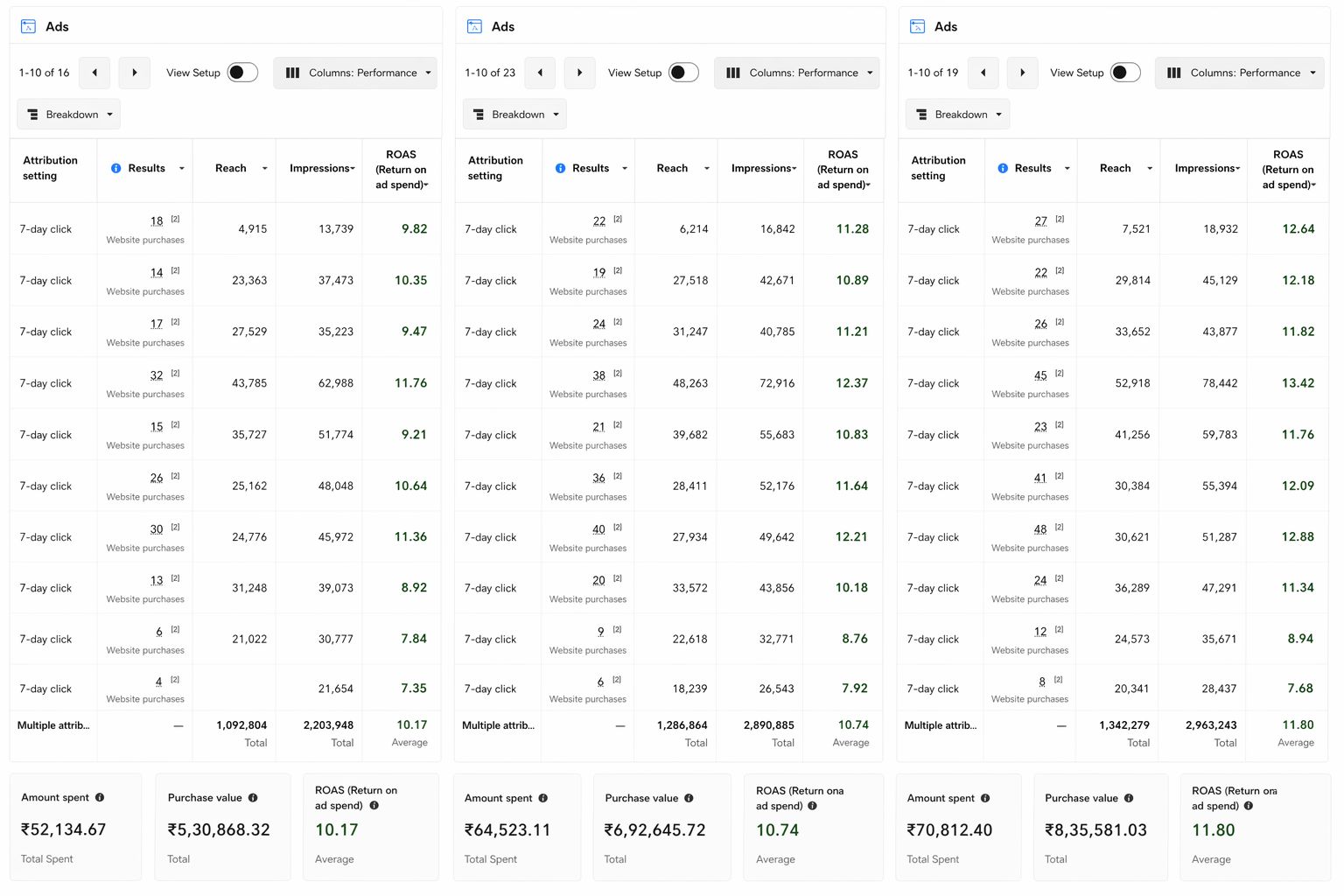Go to next page in the 1-10 of 19 panel
The image size is (1344, 896).
1022,73
